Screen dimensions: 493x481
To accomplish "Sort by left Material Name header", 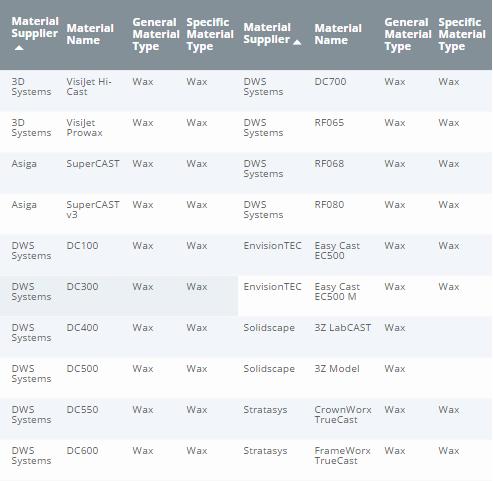I will point(90,34).
